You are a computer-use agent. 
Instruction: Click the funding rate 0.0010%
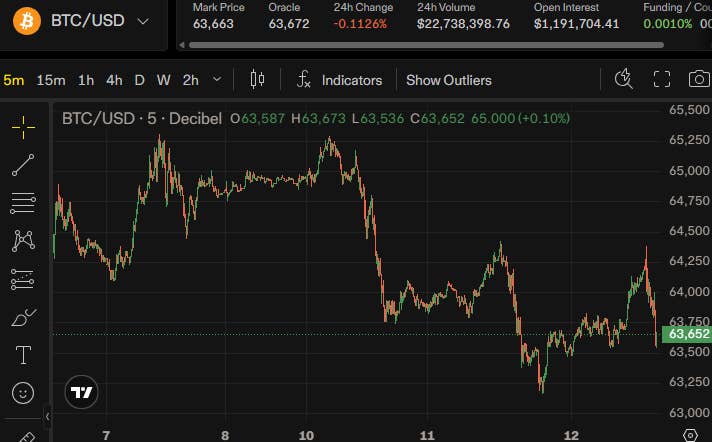(668, 24)
